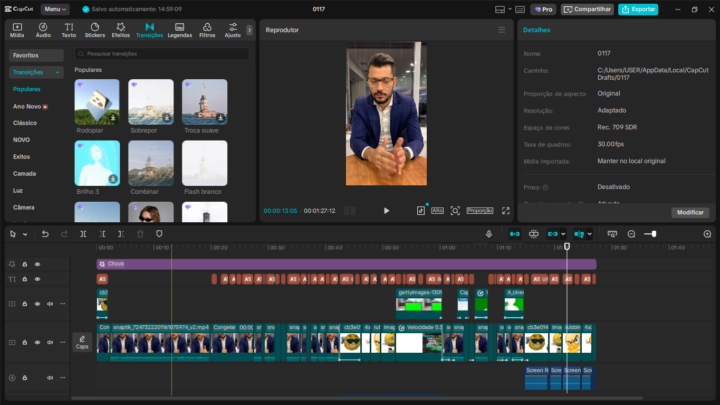
Task: Open the Menu dropdown
Action: (56, 9)
